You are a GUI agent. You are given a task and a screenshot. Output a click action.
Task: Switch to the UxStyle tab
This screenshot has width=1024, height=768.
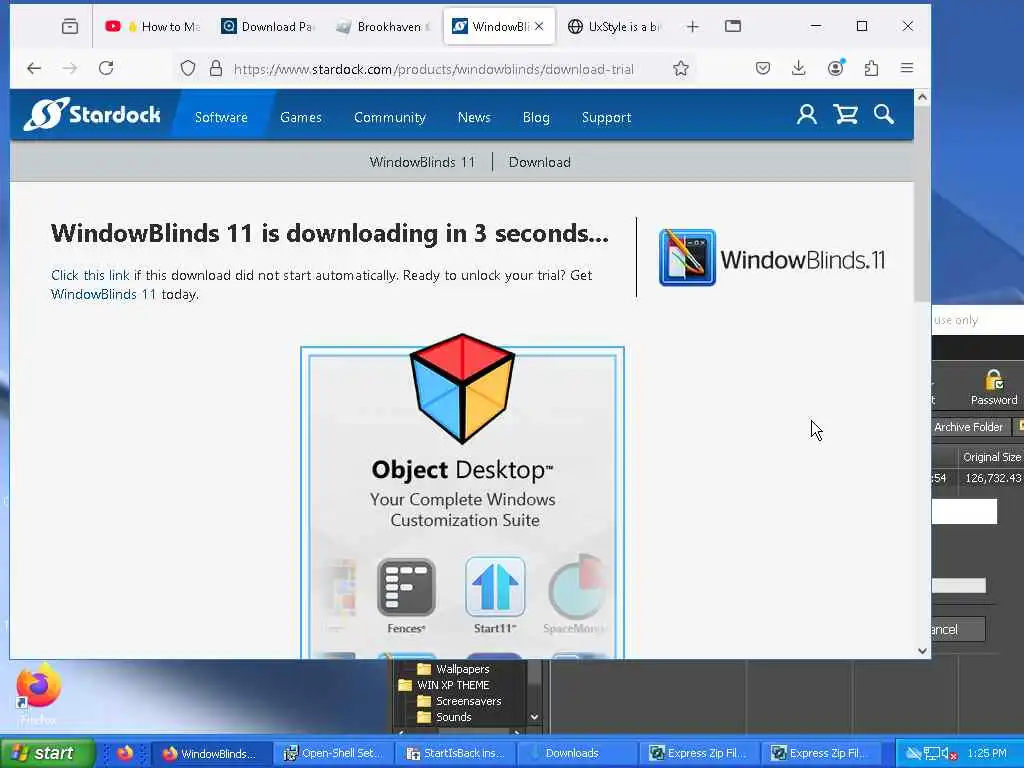(x=614, y=27)
